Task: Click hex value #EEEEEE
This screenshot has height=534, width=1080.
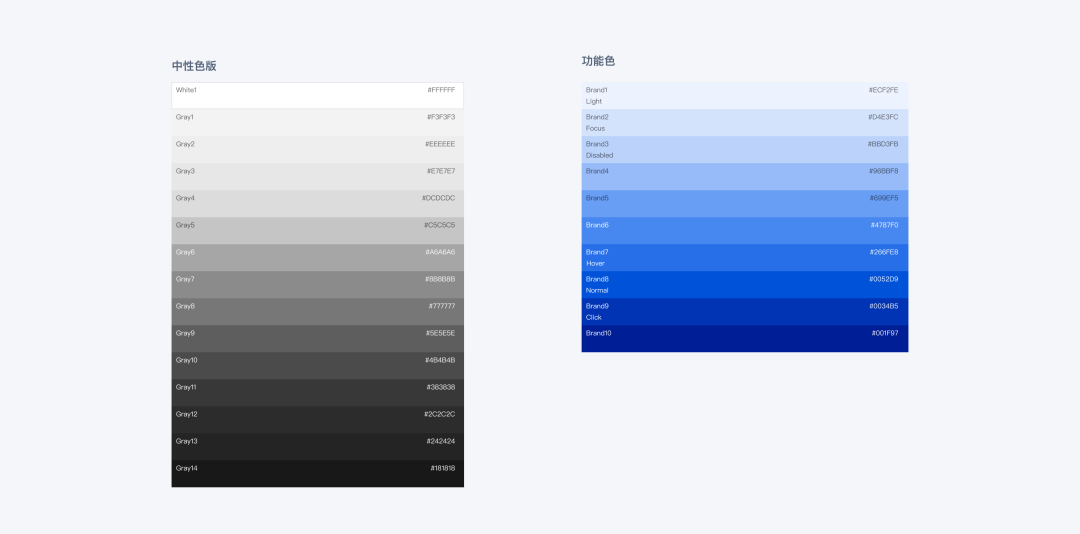Action: [x=440, y=144]
